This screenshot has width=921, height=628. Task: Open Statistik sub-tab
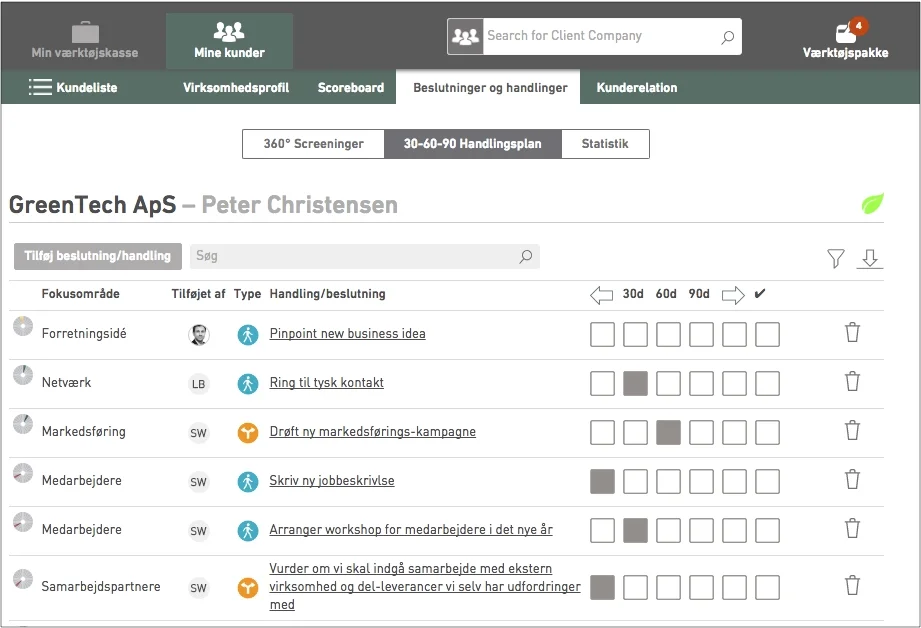605,144
